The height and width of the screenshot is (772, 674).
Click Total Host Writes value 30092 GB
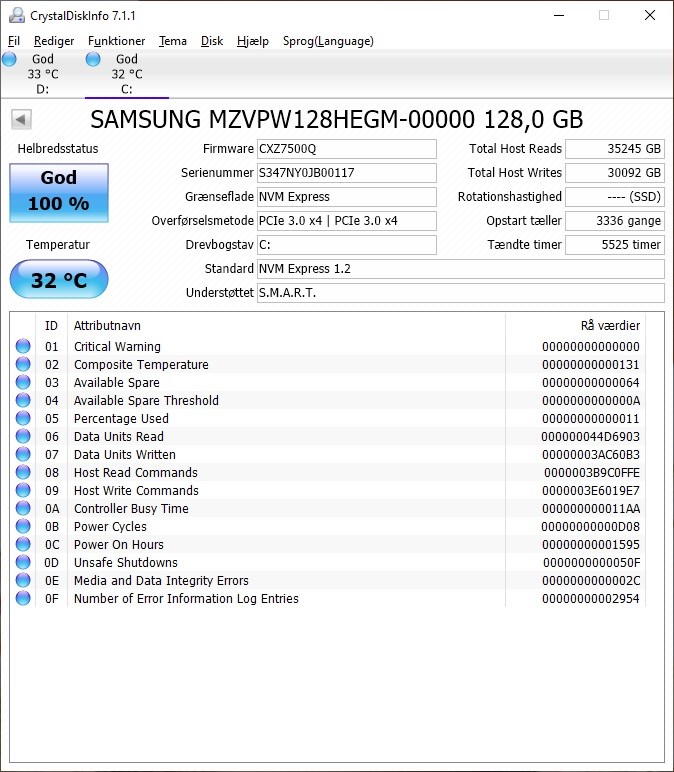pos(615,173)
